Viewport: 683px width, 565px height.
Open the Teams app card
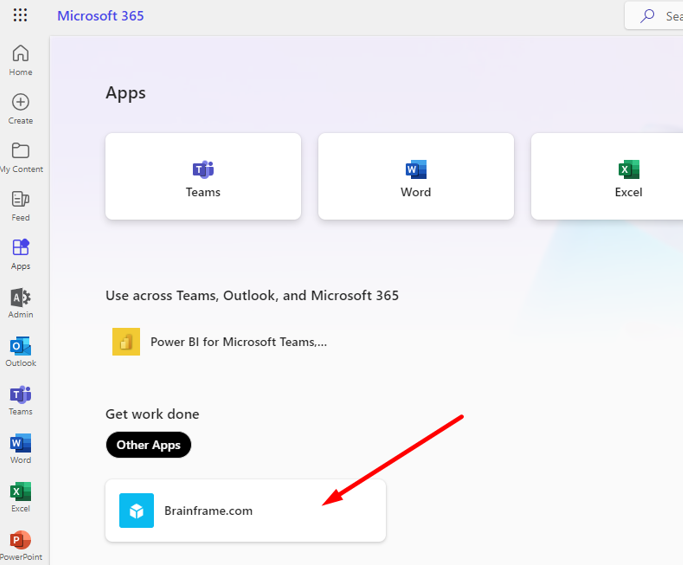click(203, 177)
